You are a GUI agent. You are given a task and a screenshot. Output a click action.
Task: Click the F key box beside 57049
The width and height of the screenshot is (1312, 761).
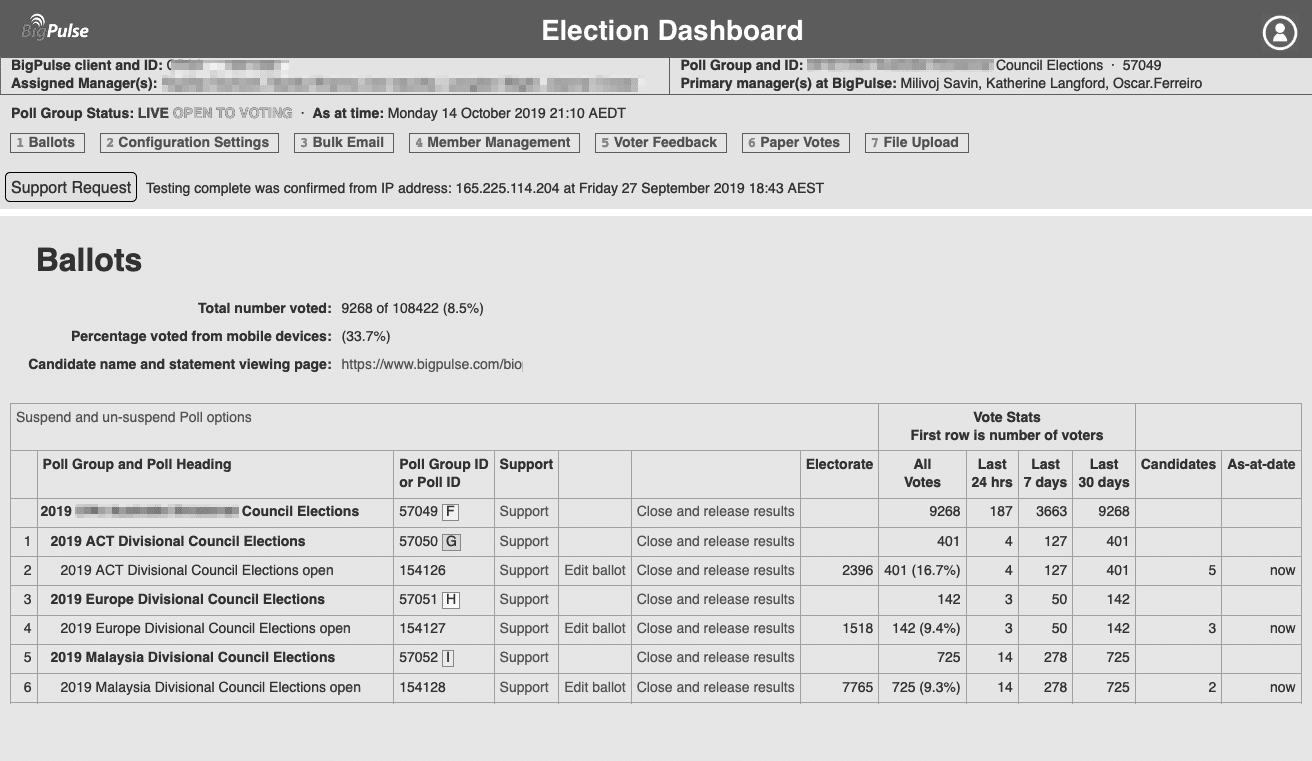(451, 512)
